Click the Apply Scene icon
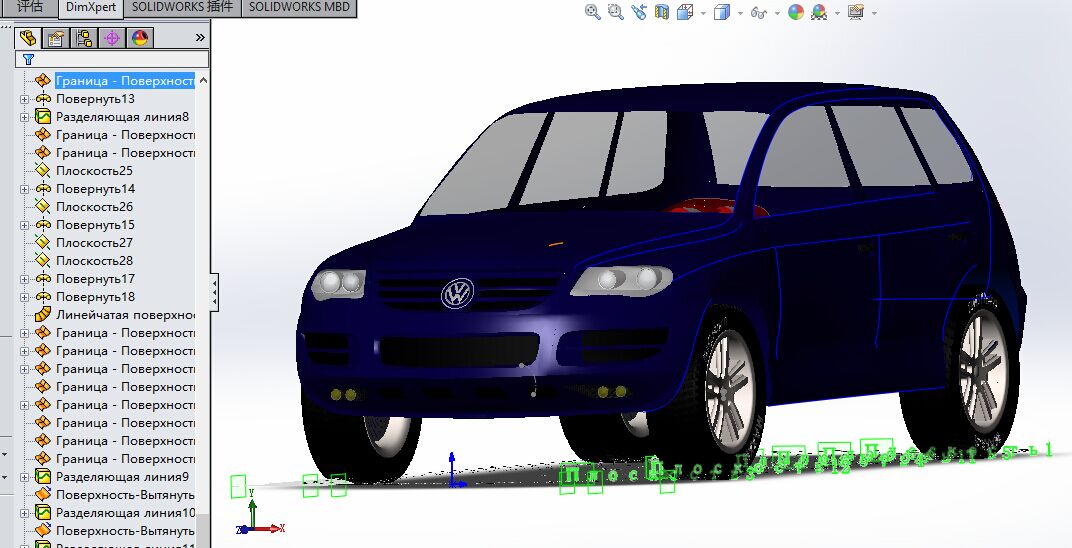The width and height of the screenshot is (1072, 548). pyautogui.click(x=819, y=12)
